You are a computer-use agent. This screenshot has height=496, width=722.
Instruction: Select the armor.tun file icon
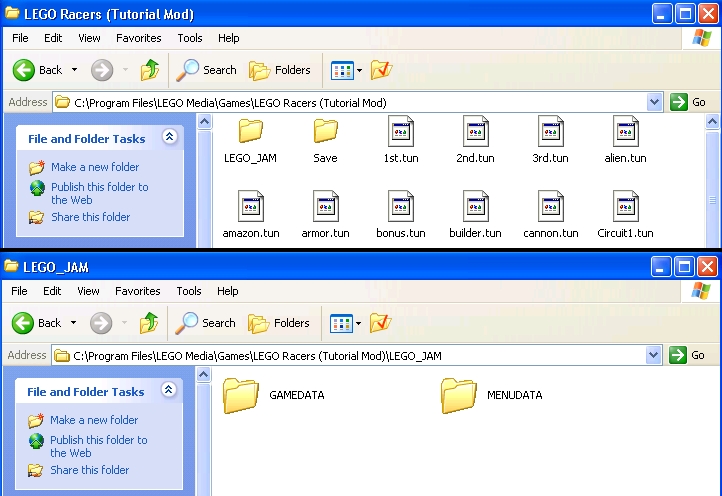(x=326, y=206)
